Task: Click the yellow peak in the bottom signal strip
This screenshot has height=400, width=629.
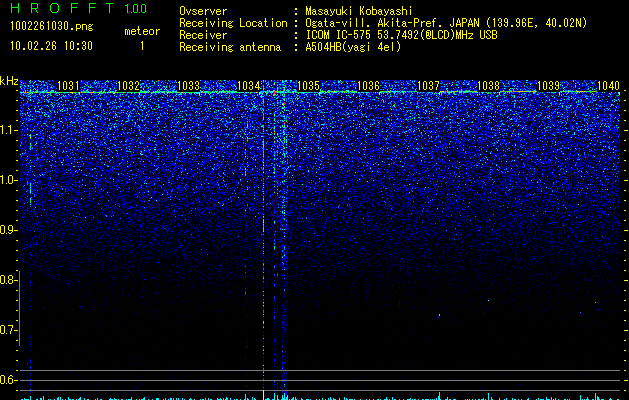Action: [263, 395]
